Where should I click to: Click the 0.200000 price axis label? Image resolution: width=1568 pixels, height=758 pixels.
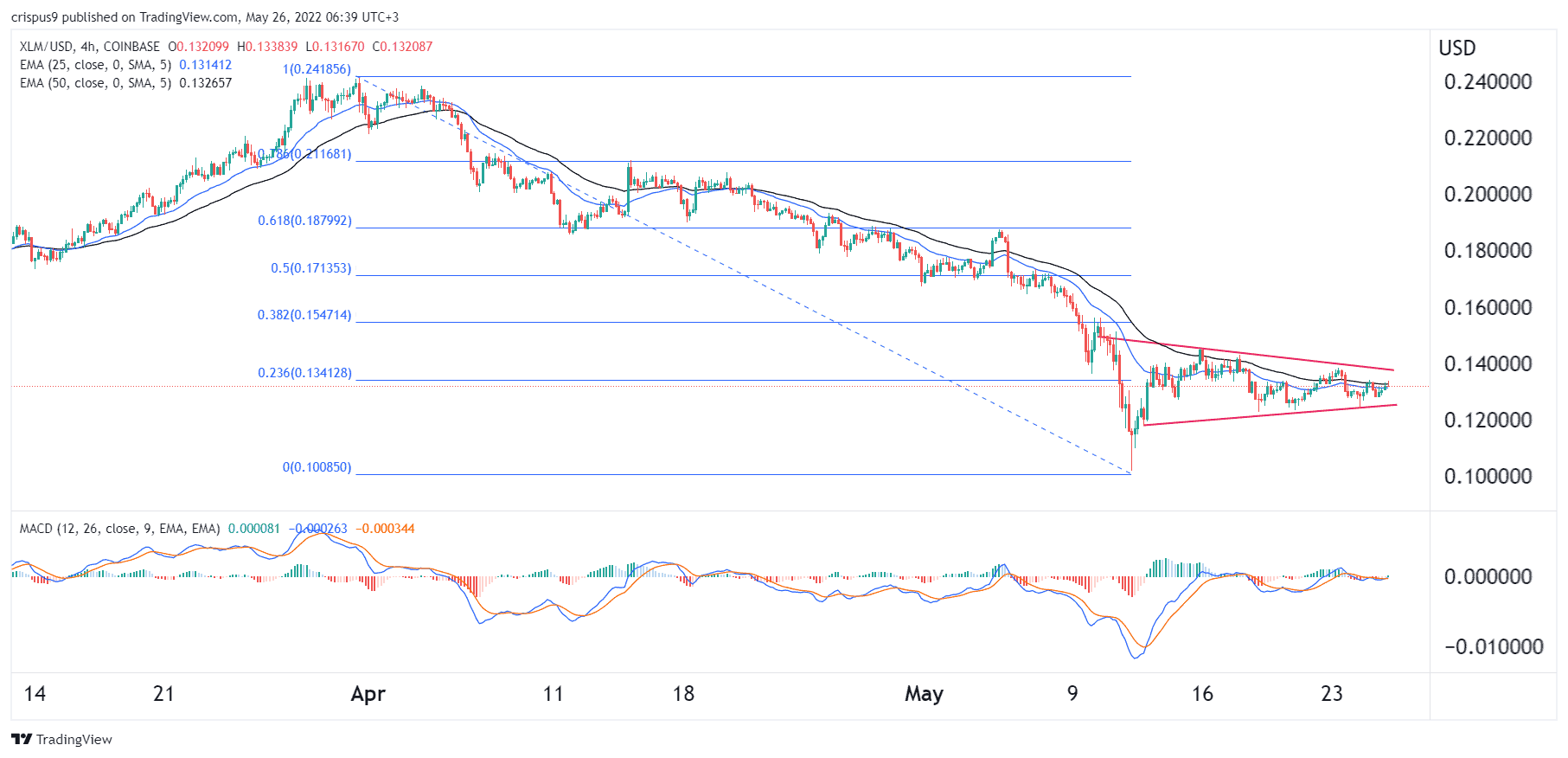click(x=1488, y=195)
